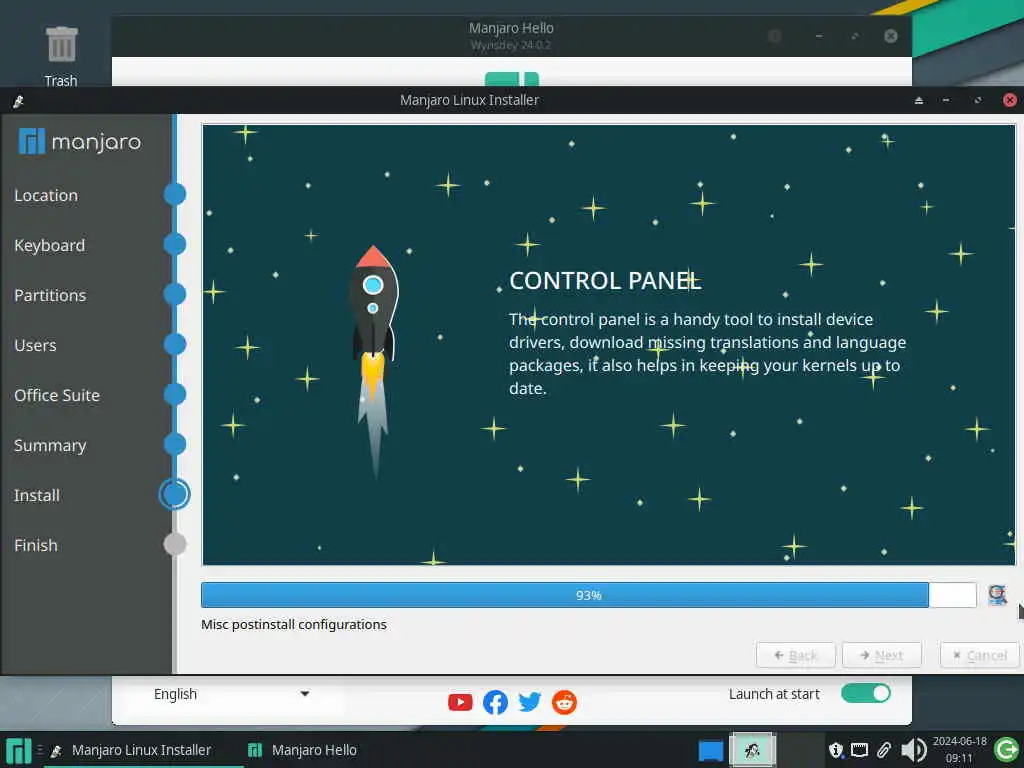Toggle the Launch at start switch
Screen dimensions: 1024x768
865,694
